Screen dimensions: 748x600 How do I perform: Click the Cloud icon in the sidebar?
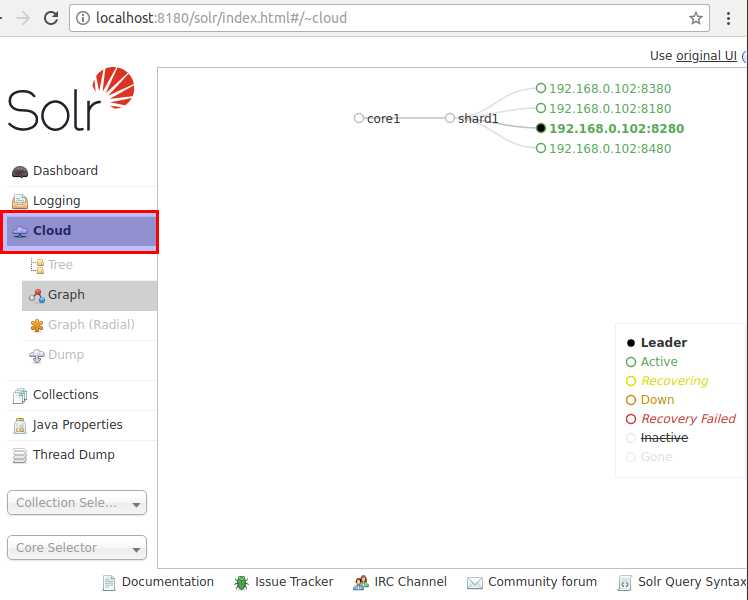pos(20,231)
